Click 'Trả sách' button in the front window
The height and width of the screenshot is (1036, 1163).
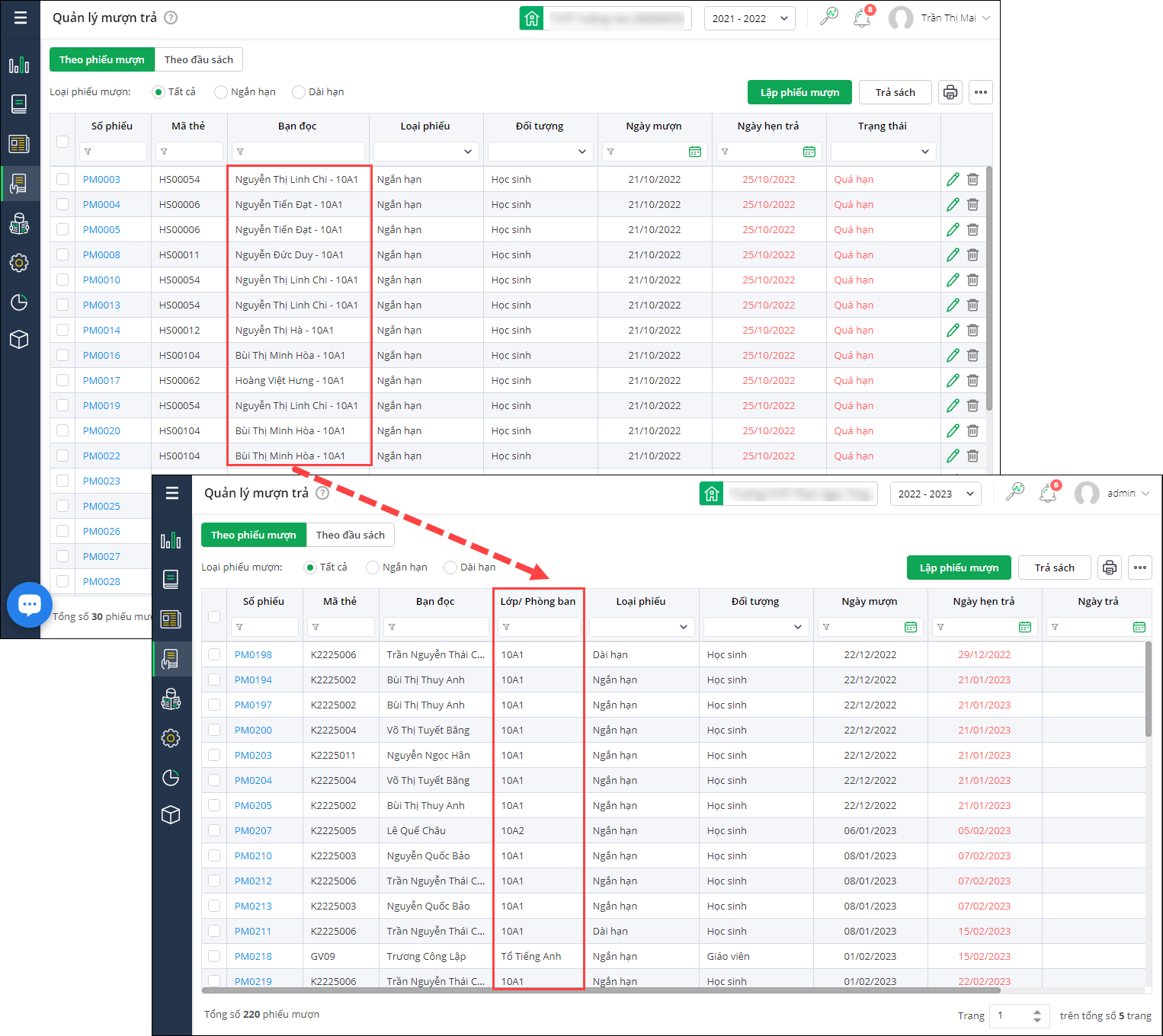pyautogui.click(x=1055, y=568)
